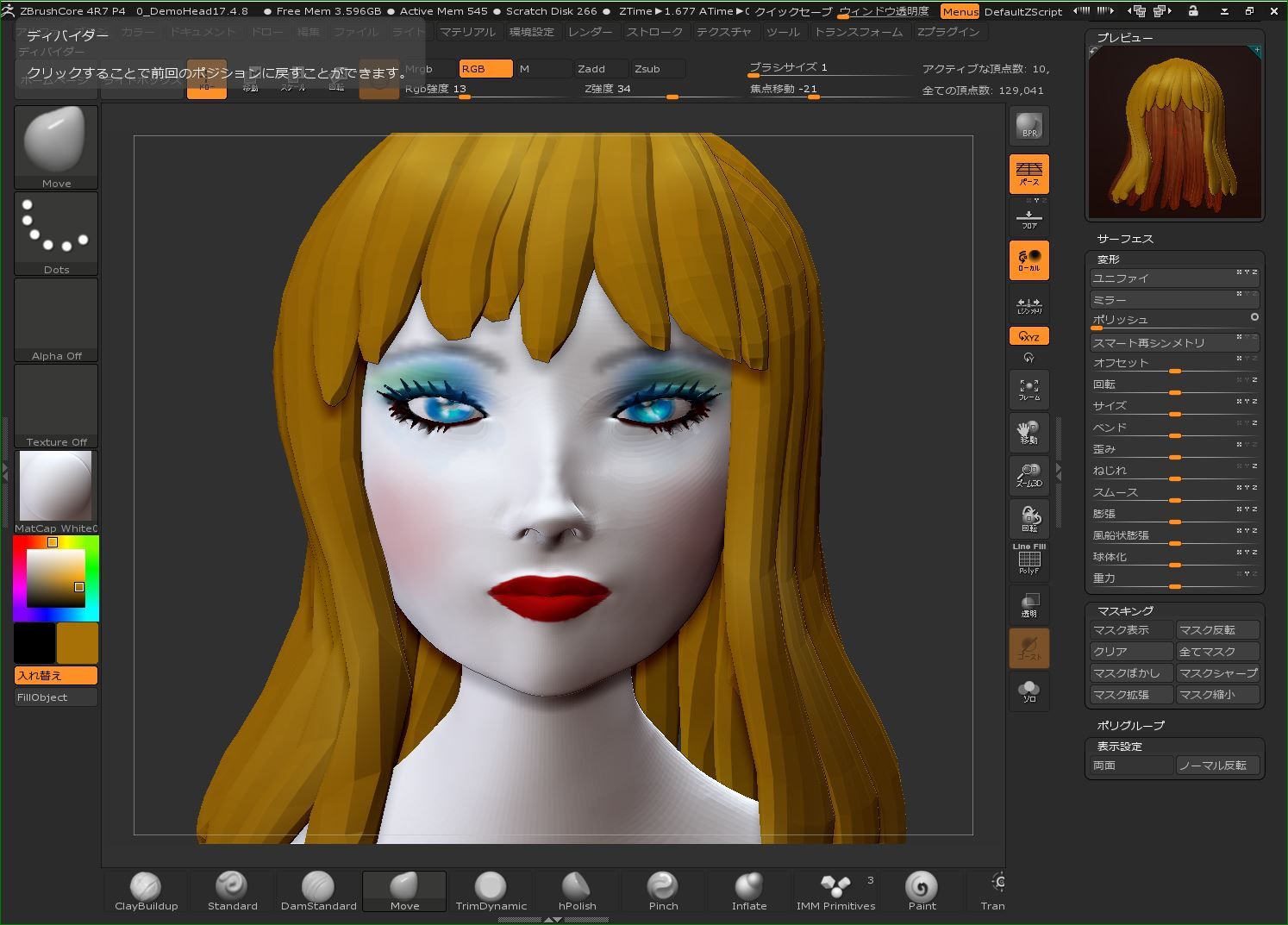
Task: Open the Zプラグイン menu
Action: (947, 32)
